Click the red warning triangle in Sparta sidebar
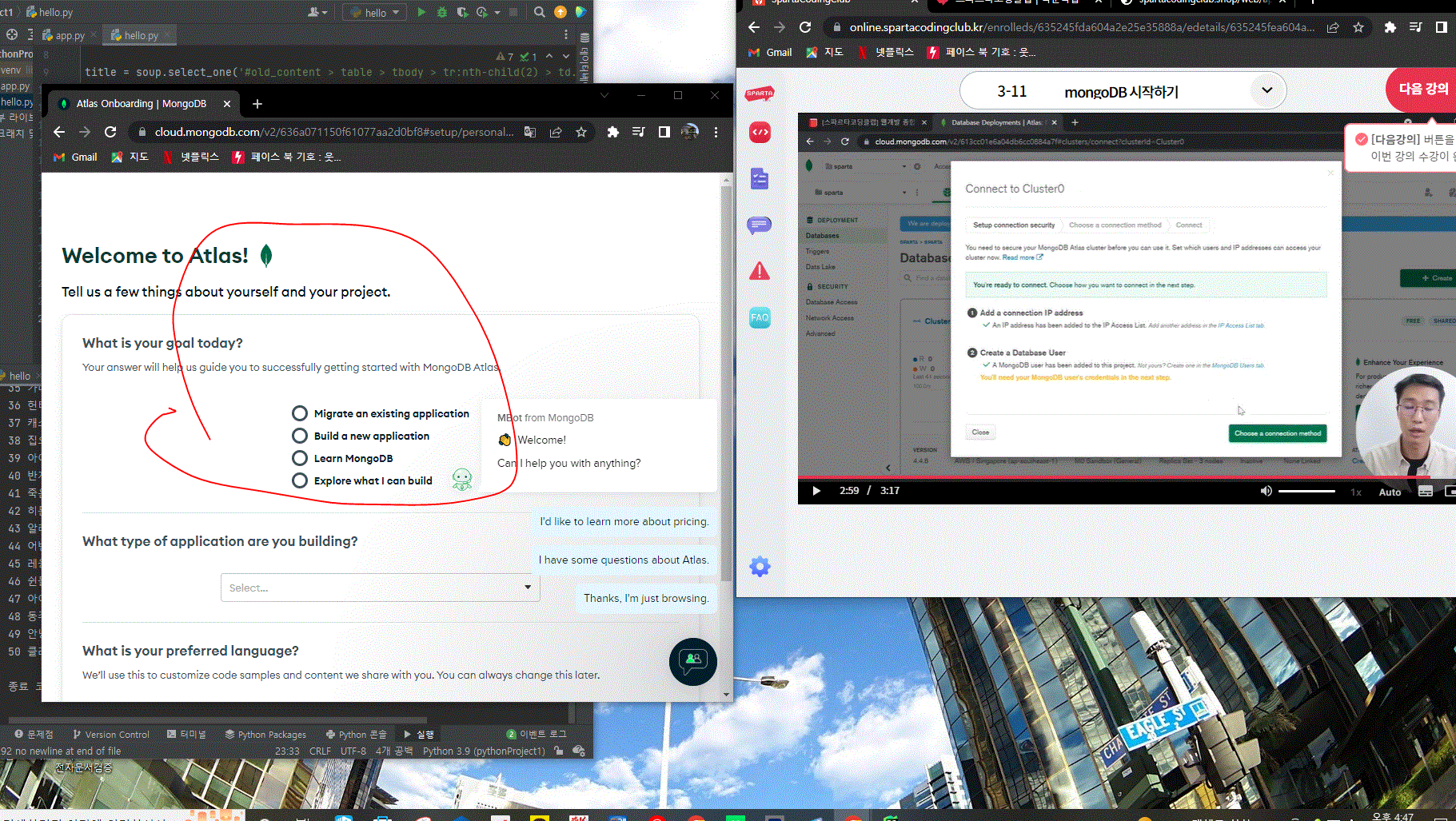Image resolution: width=1456 pixels, height=821 pixels. tap(760, 271)
